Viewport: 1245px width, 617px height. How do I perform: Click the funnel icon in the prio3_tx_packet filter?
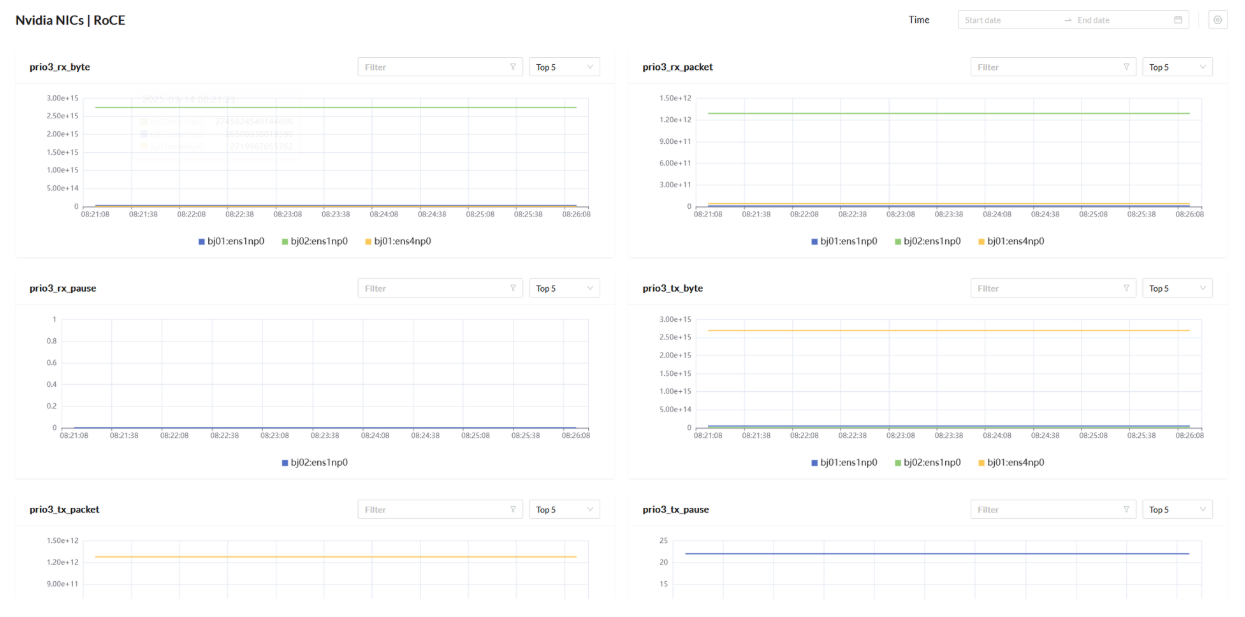pos(513,510)
